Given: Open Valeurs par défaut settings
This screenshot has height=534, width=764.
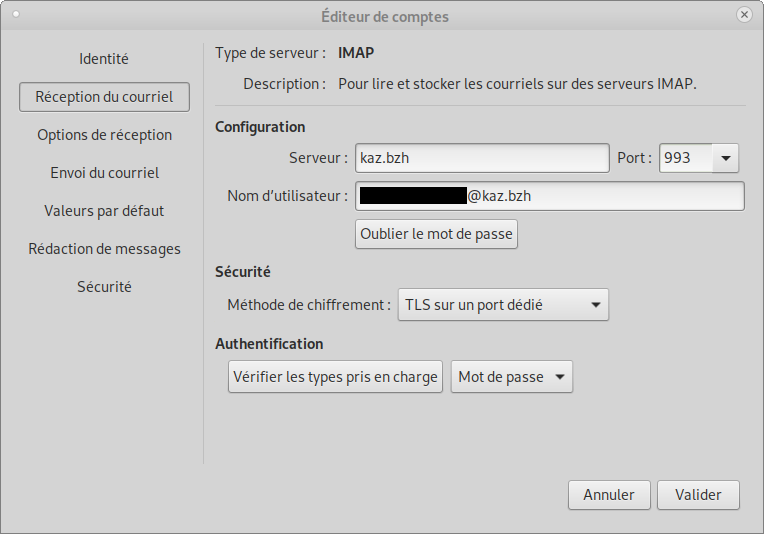Looking at the screenshot, I should (104, 211).
